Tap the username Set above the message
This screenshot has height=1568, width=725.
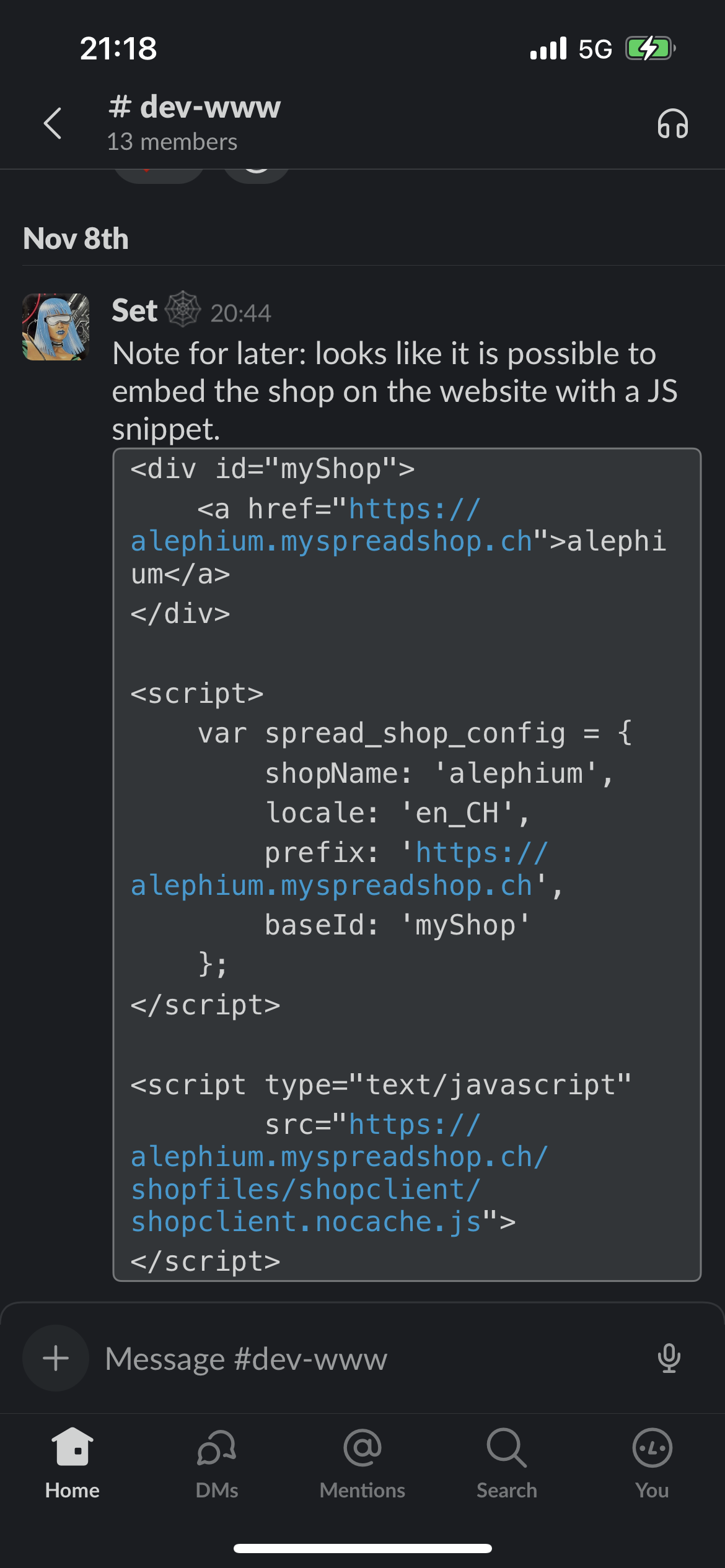(134, 310)
